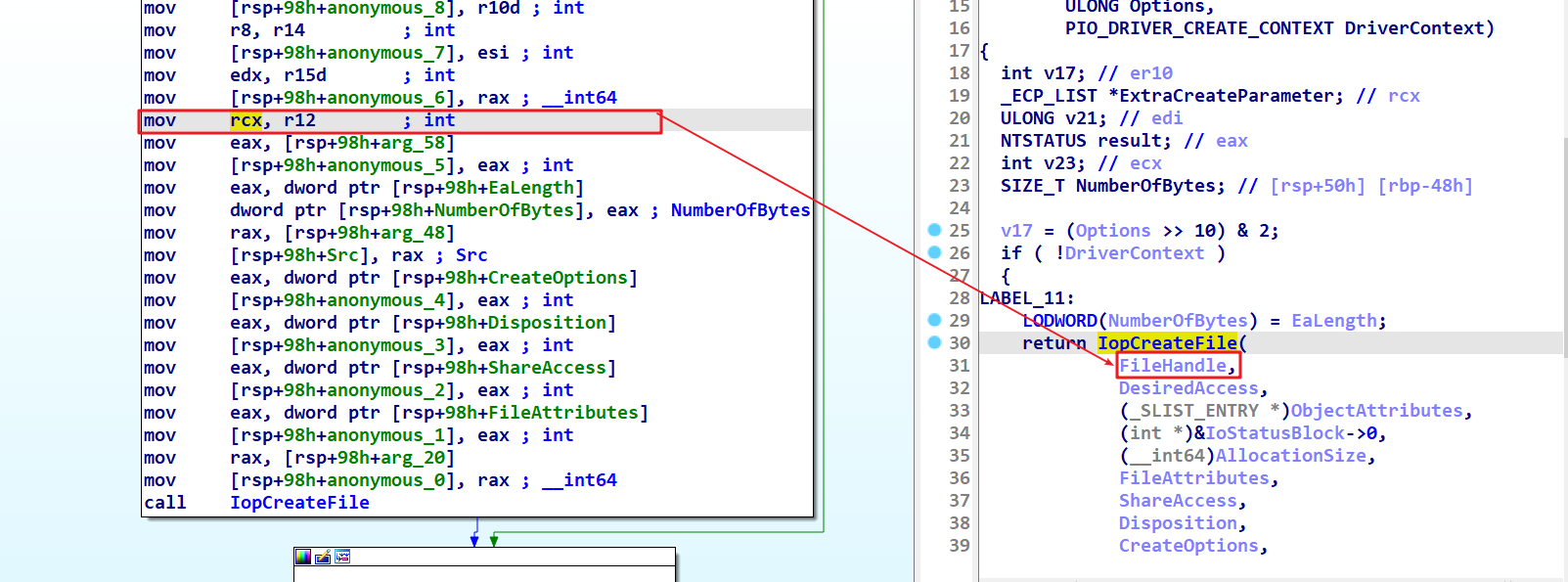Viewport: 1568px width, 582px height.
Task: Click [rsp+98h+arg_58] operand
Action: (370, 143)
